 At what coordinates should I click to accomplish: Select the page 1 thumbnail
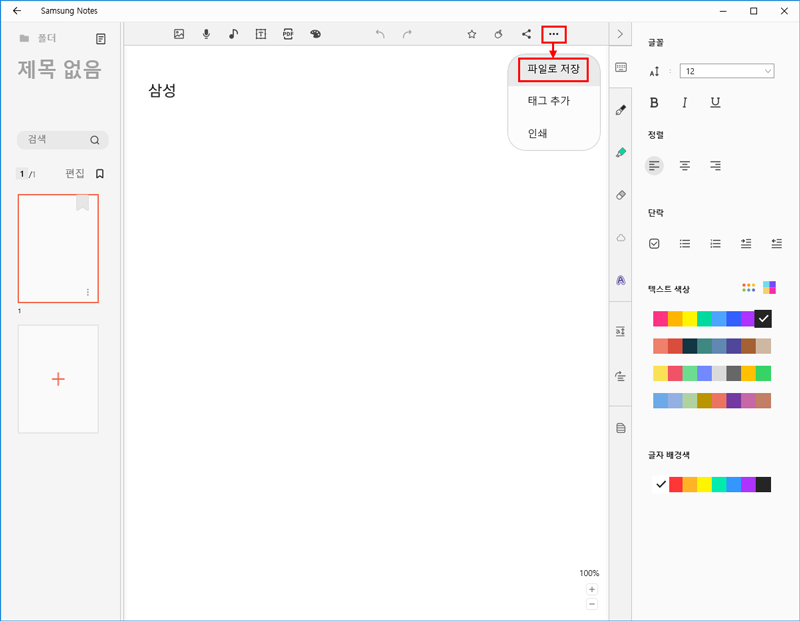[x=58, y=249]
